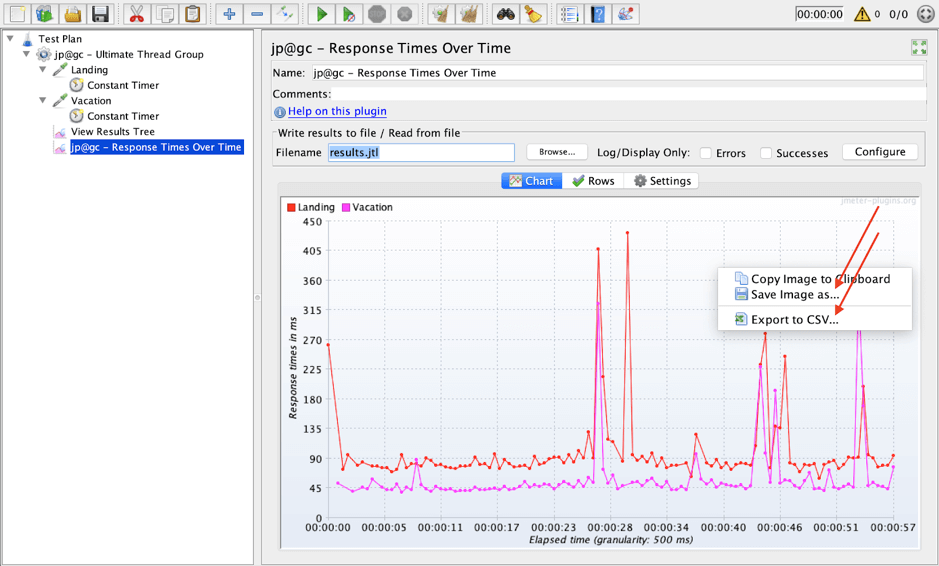
Task: Click the Configure button
Action: point(880,152)
